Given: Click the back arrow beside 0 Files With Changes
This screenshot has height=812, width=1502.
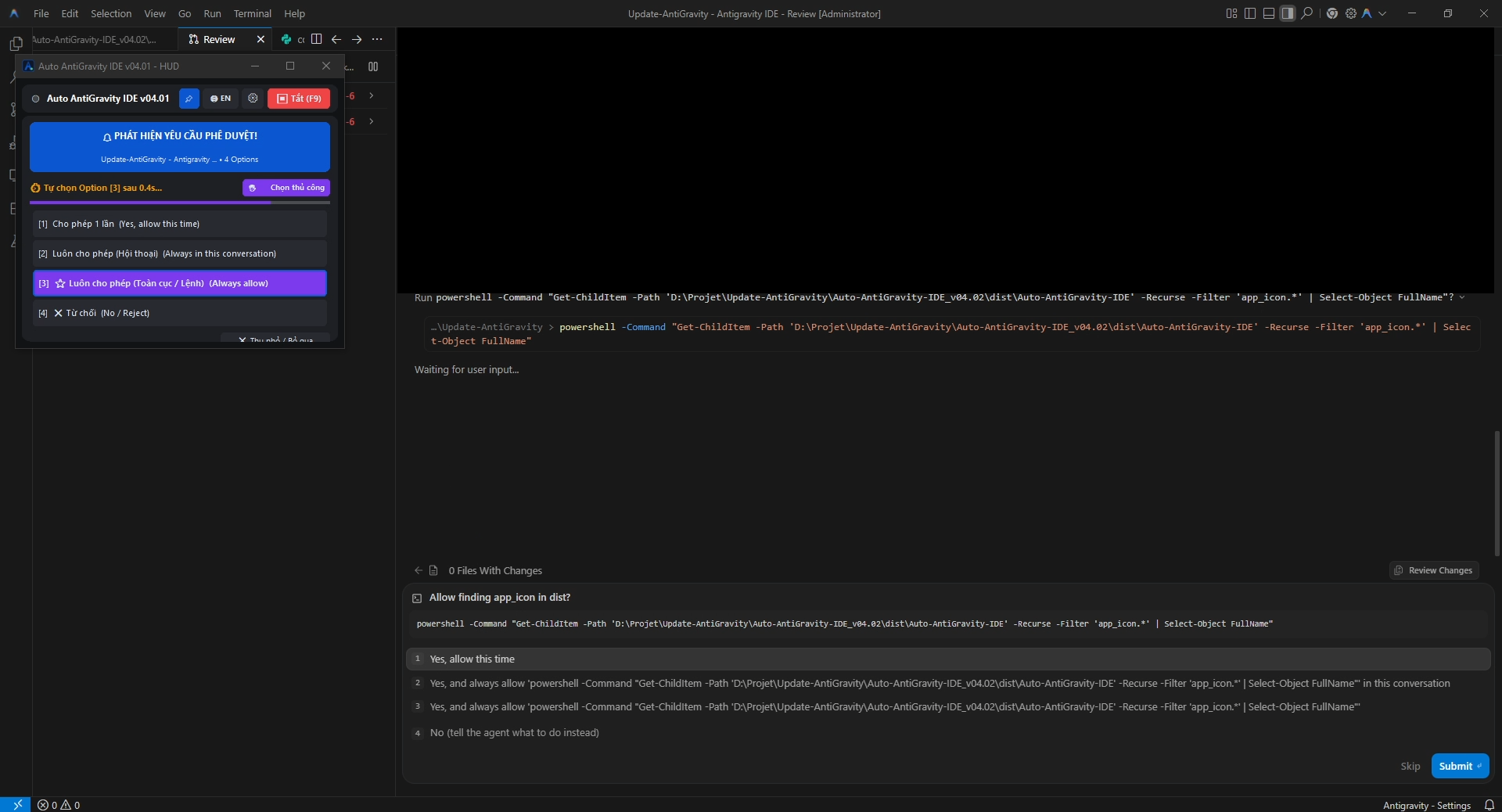Looking at the screenshot, I should click(418, 570).
